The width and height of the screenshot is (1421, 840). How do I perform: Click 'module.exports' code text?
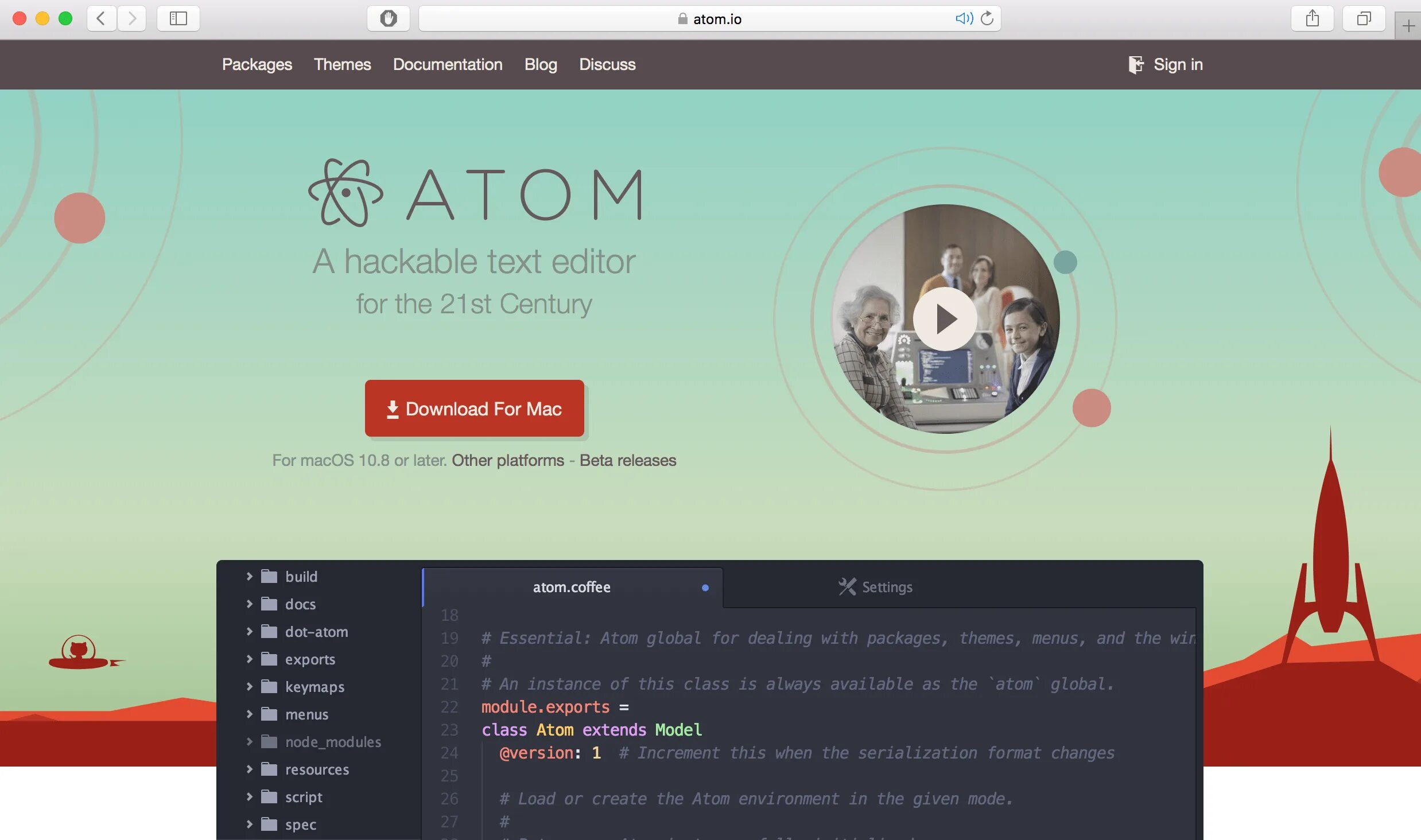coord(545,707)
